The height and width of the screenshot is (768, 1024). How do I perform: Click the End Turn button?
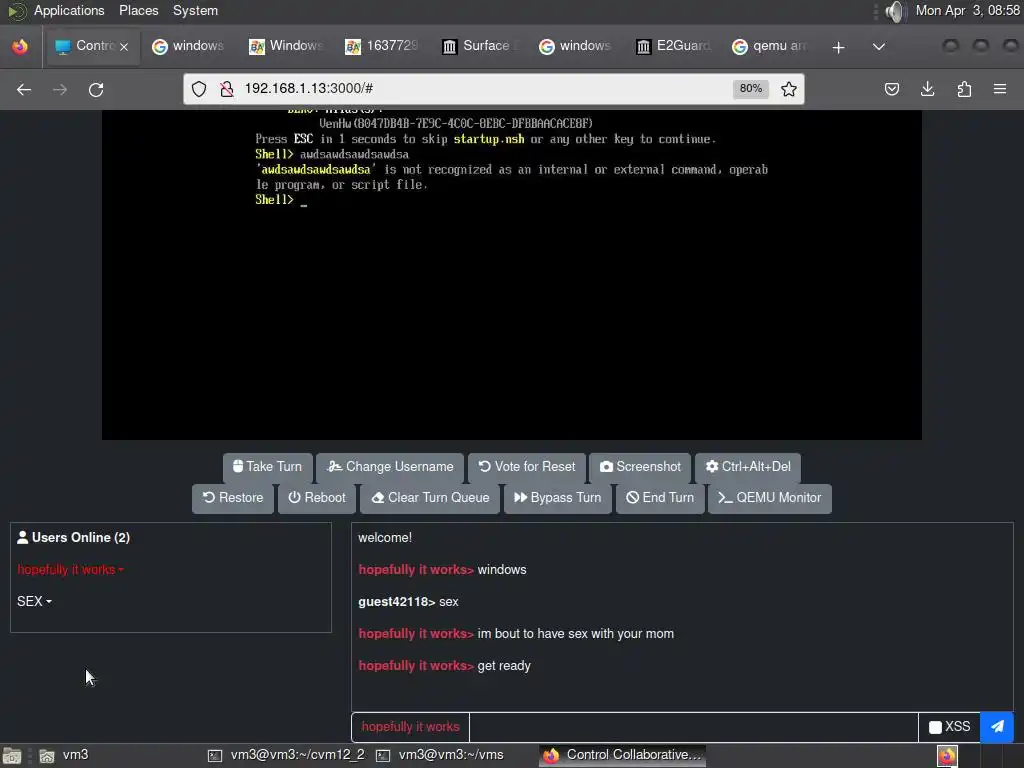click(x=660, y=498)
